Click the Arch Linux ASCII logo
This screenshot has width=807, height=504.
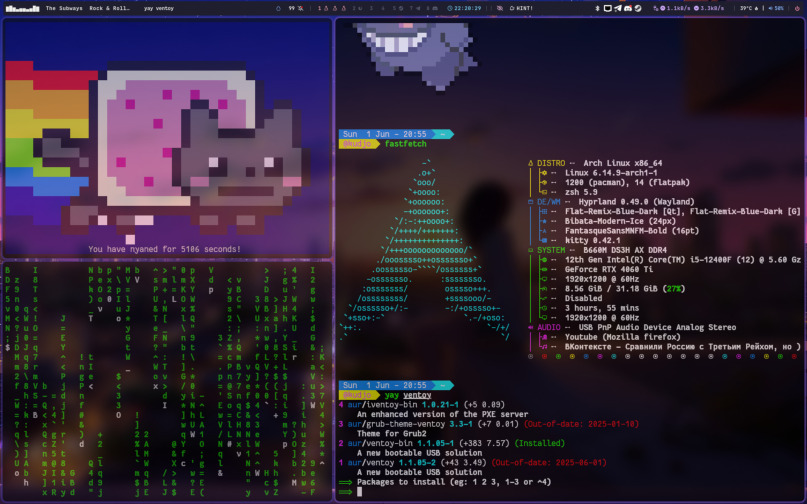425,250
